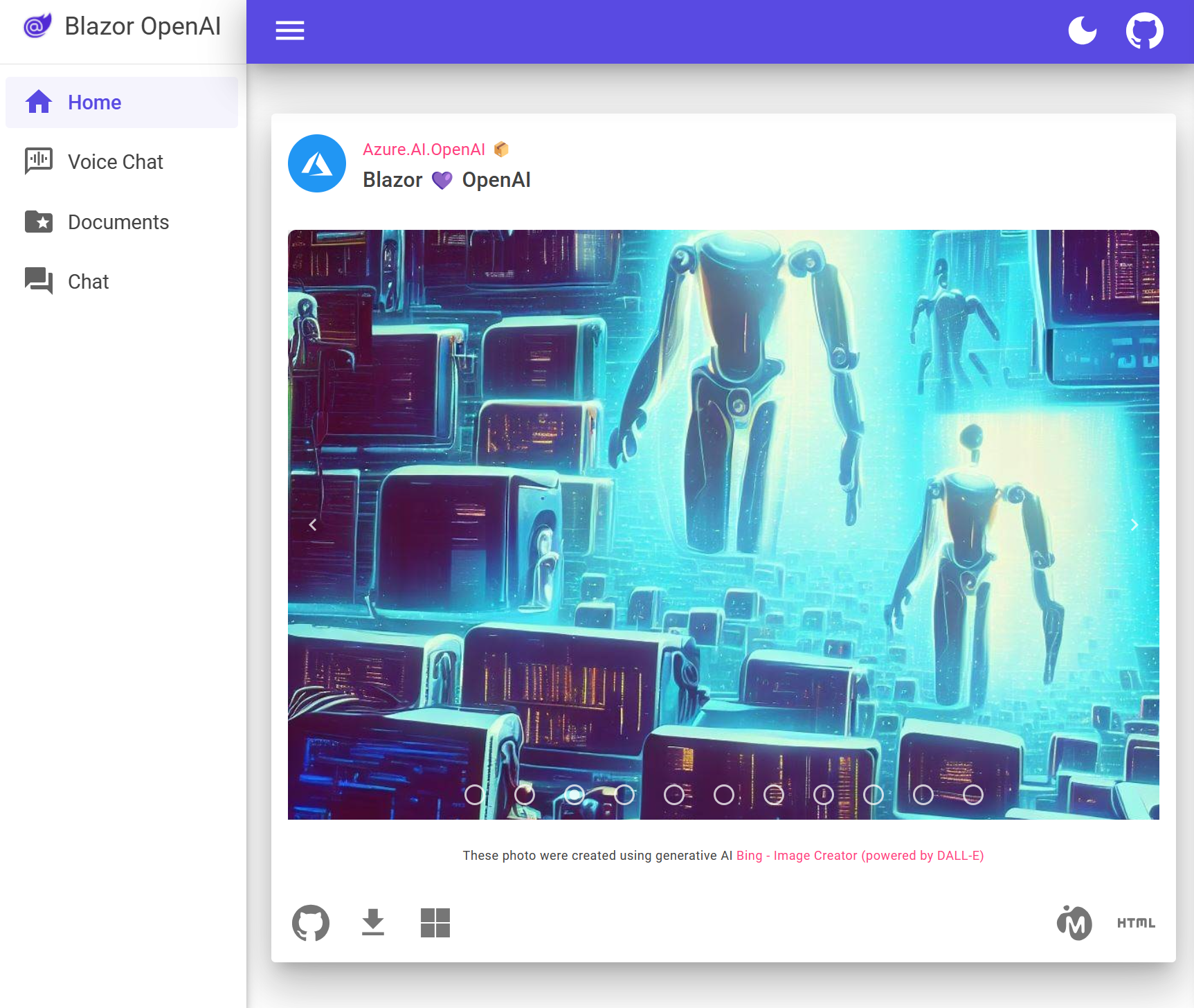Open the Azure.AI.OpenAI package link
This screenshot has width=1194, height=1008.
pyautogui.click(x=424, y=149)
